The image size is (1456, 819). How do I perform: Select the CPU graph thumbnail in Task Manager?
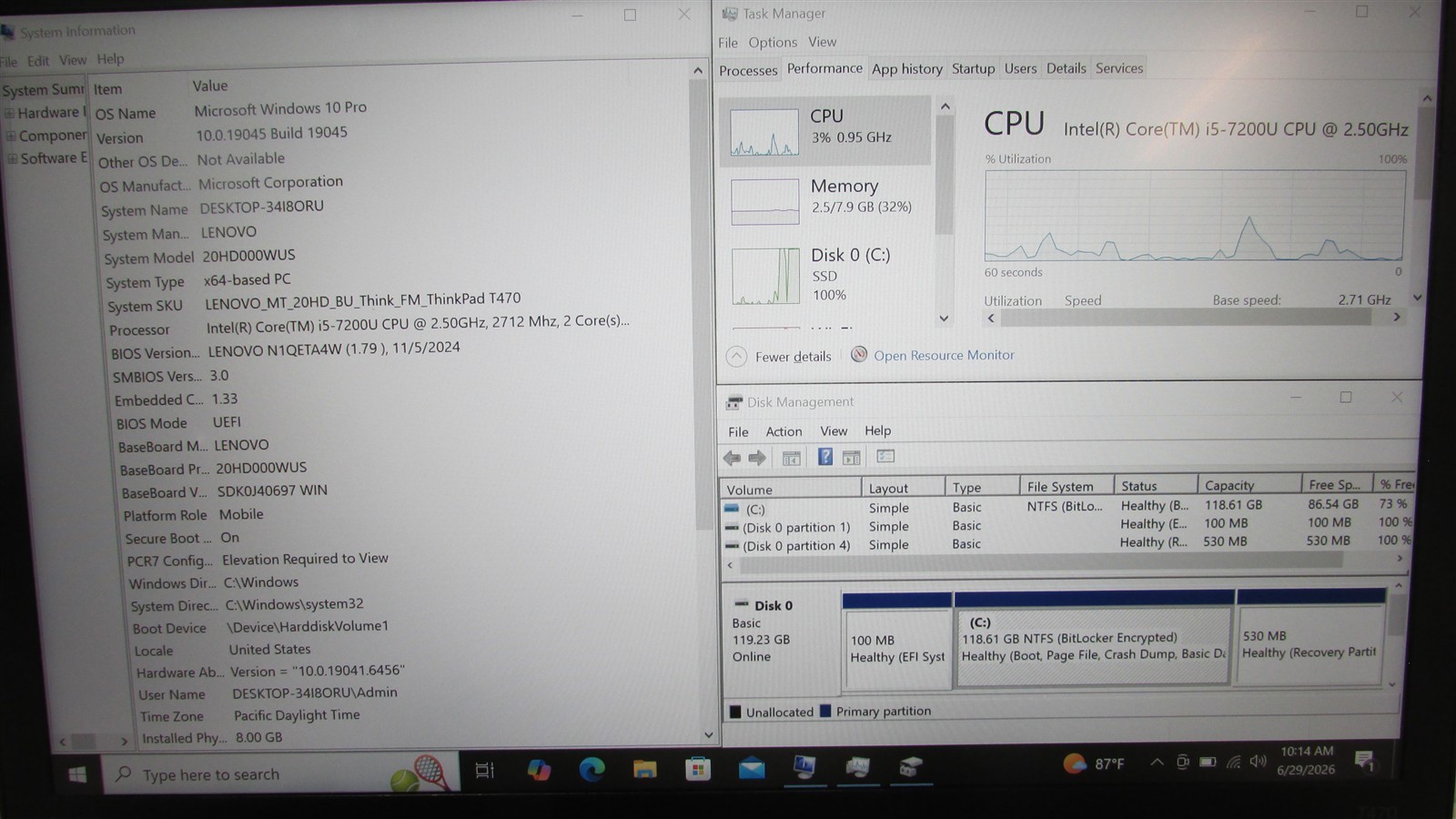point(764,133)
